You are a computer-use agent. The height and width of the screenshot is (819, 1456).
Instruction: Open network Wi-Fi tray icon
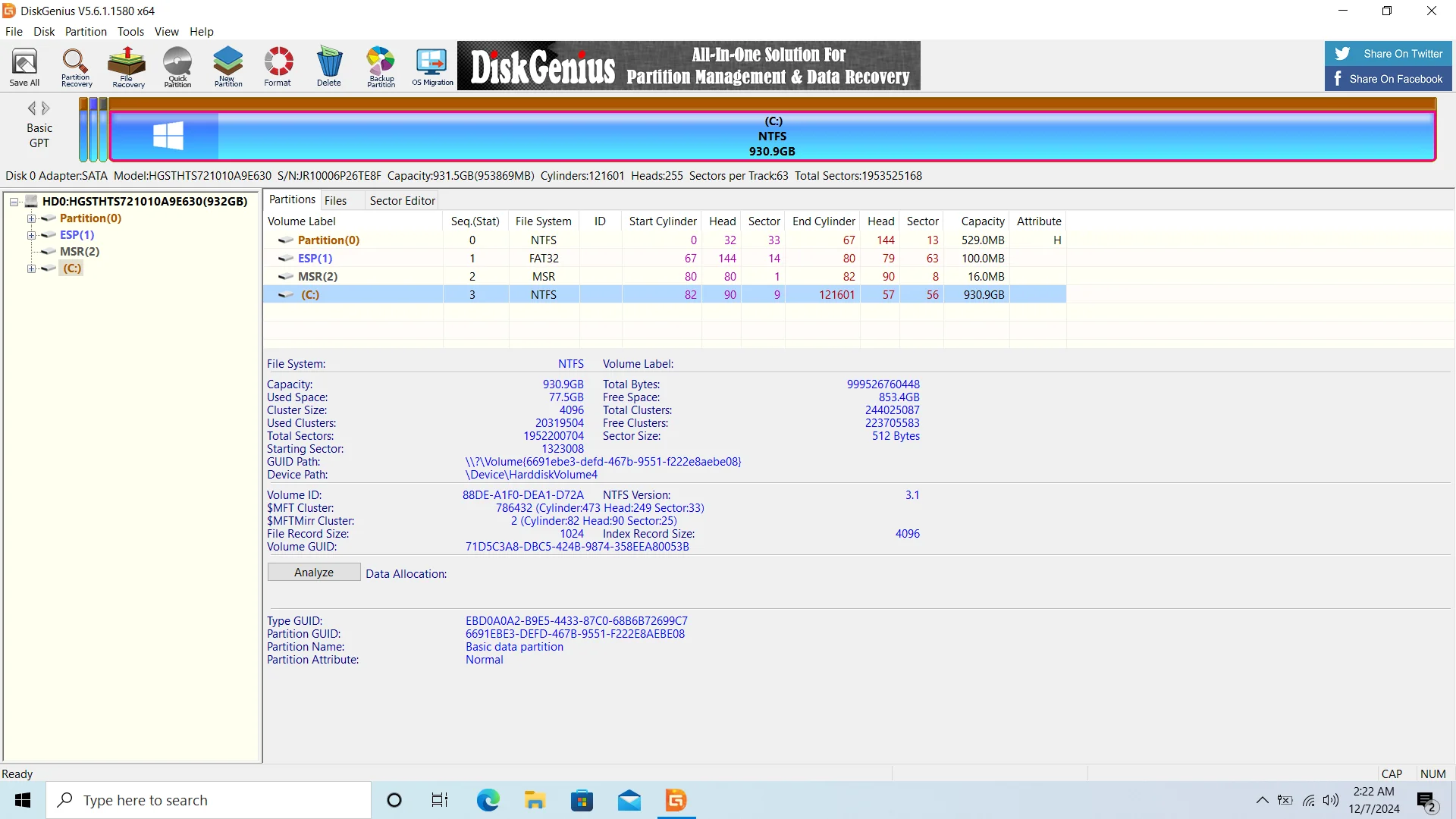point(1309,800)
